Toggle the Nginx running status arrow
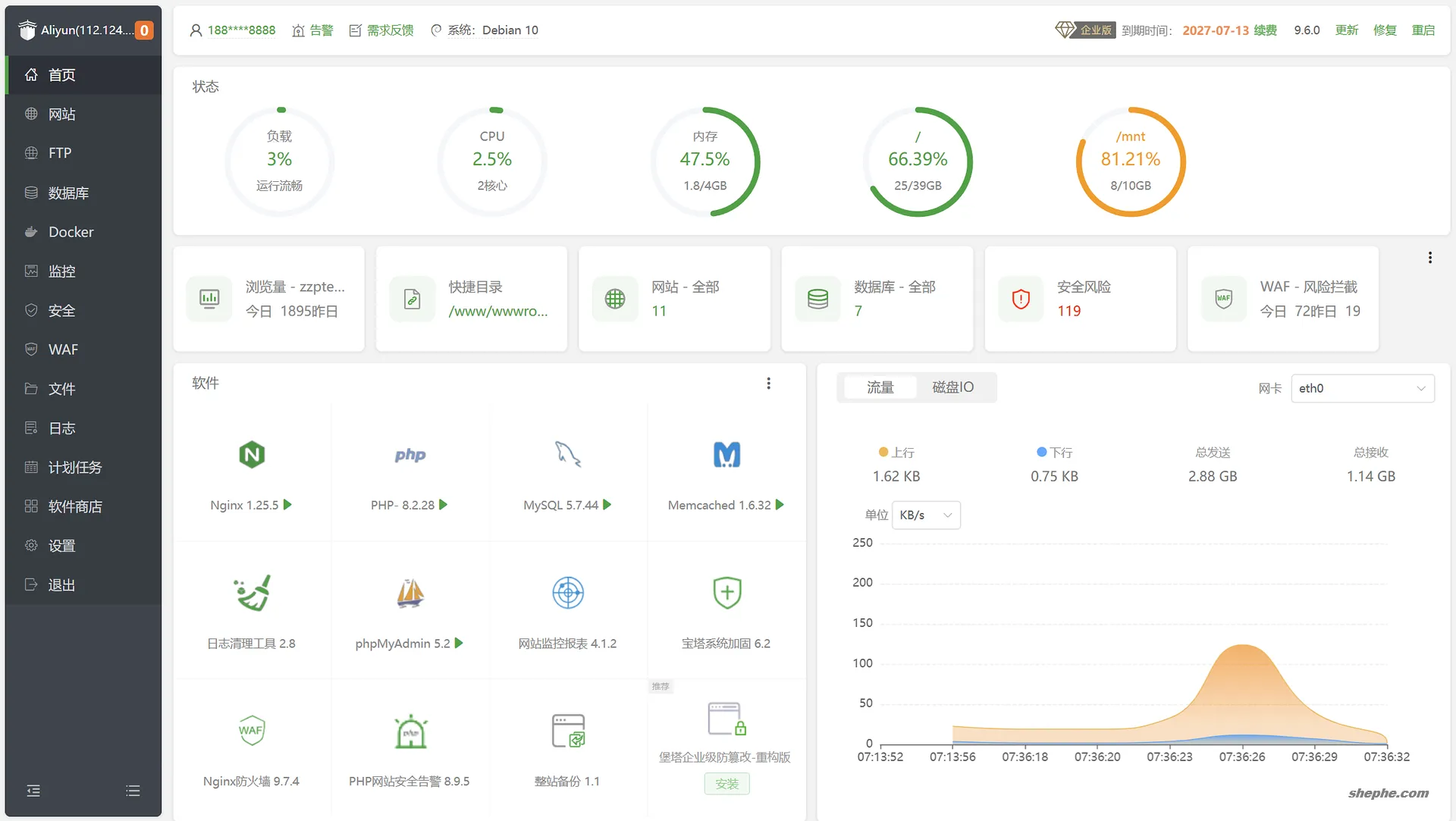1456x821 pixels. (x=288, y=505)
